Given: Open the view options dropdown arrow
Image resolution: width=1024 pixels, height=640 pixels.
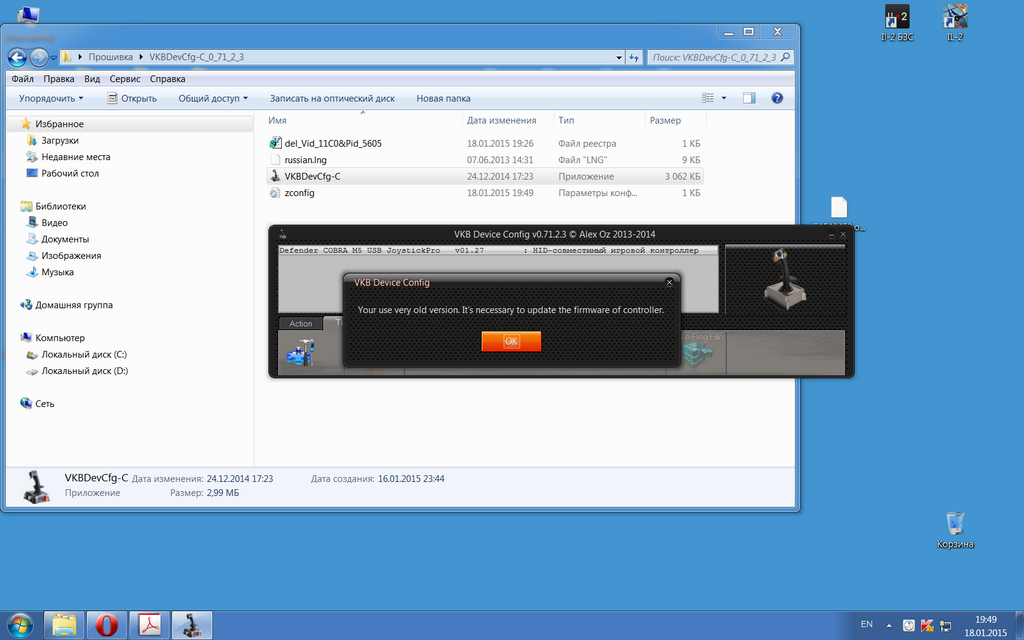Looking at the screenshot, I should click(724, 98).
